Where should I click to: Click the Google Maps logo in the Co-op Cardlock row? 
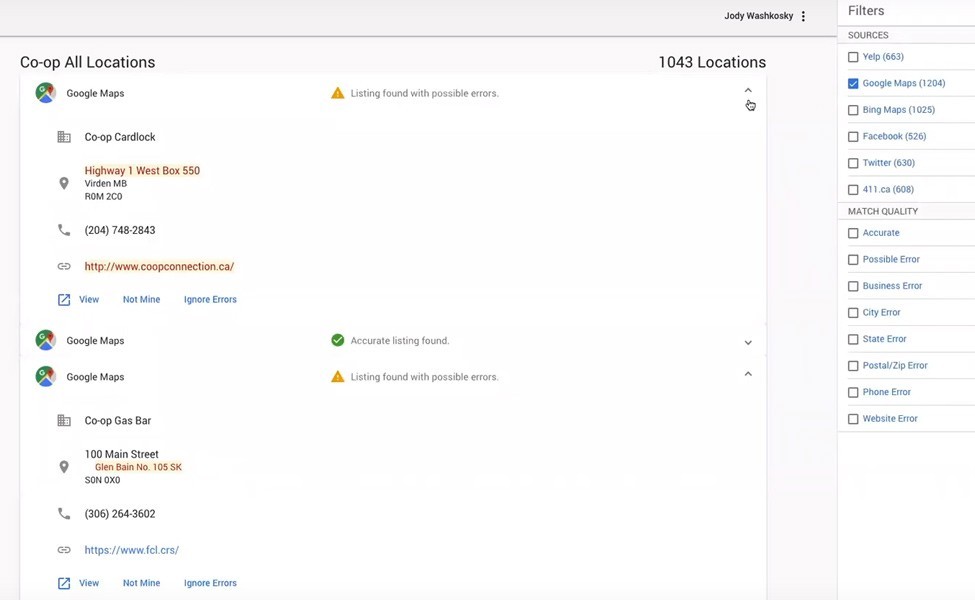pos(45,93)
